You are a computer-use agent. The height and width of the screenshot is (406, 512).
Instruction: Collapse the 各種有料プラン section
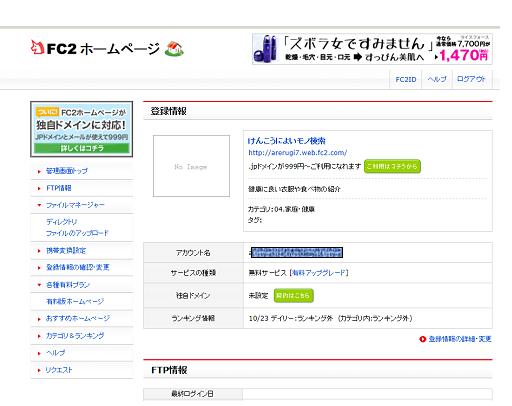pyautogui.click(x=68, y=285)
